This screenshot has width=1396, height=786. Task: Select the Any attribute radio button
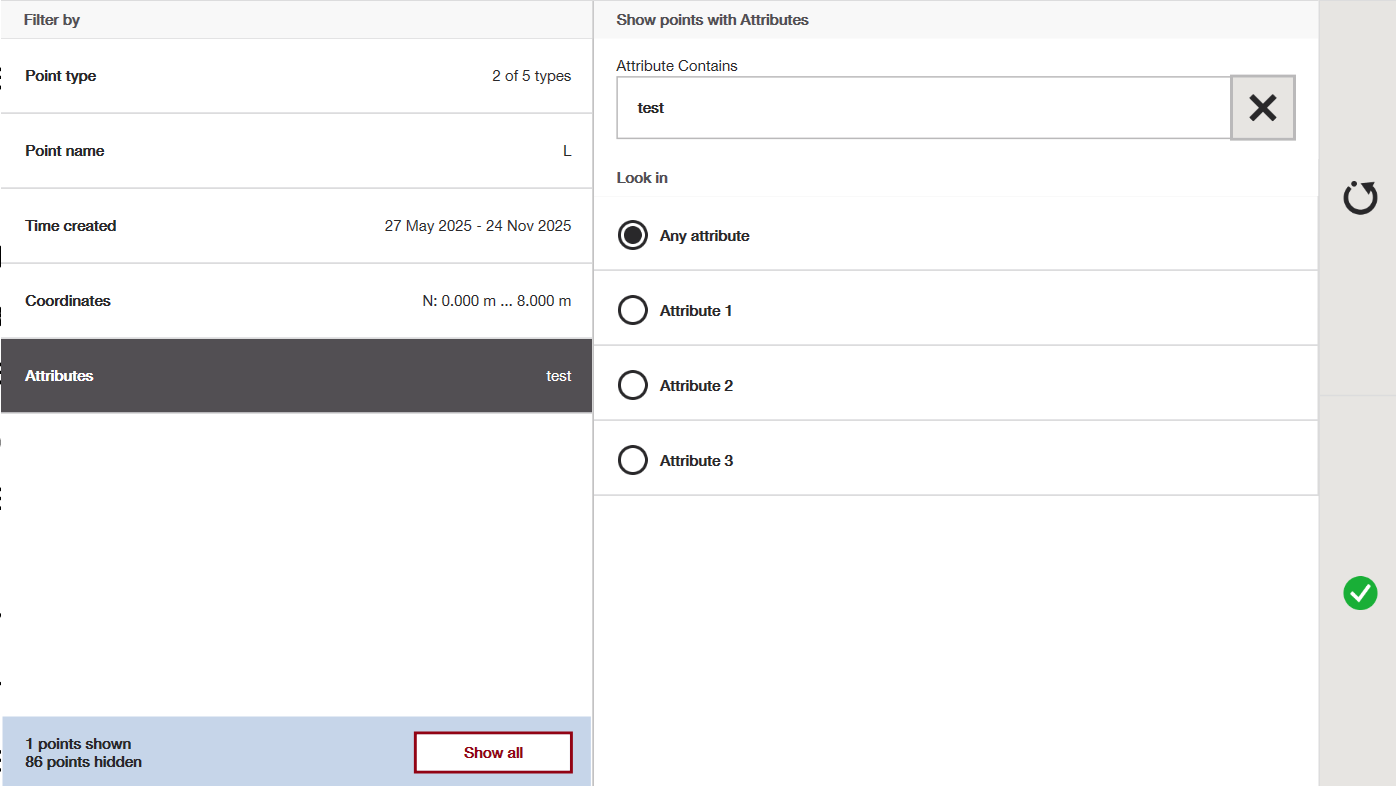(633, 236)
